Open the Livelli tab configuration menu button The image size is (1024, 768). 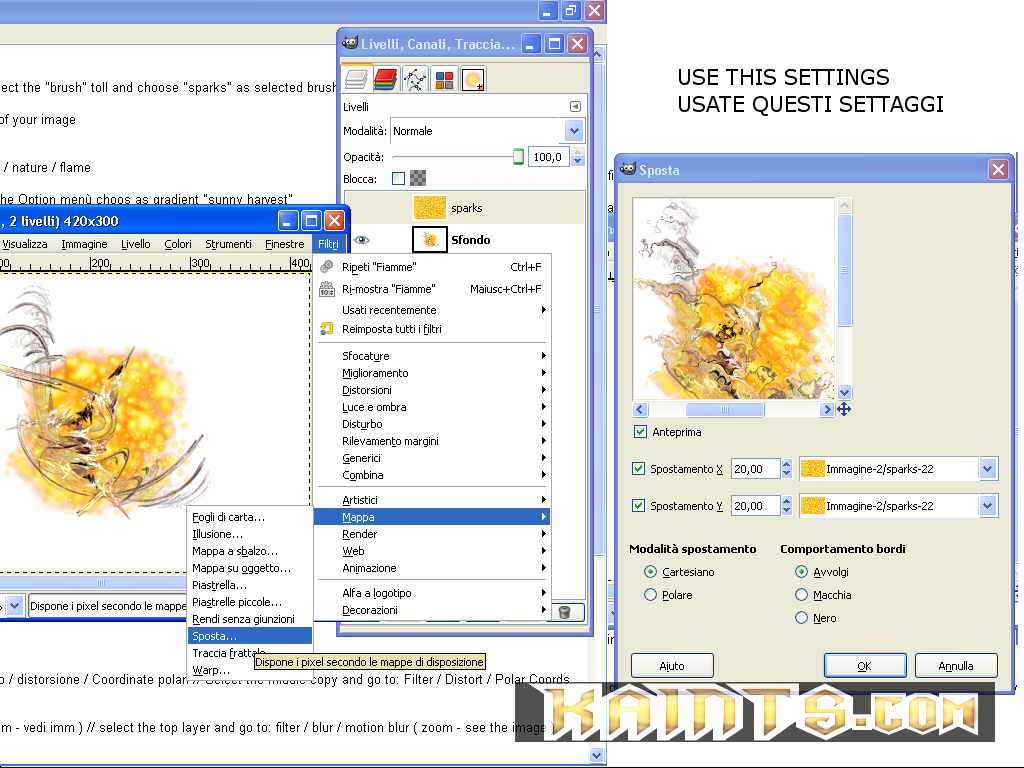575,106
